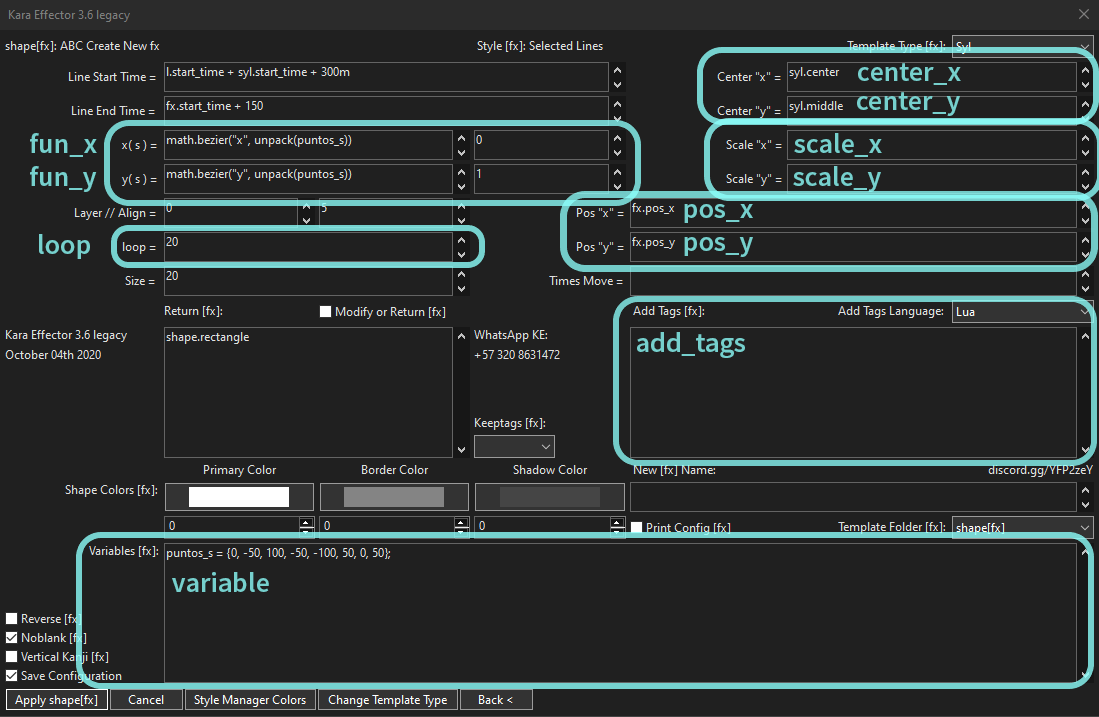The width and height of the screenshot is (1099, 717).
Task: Enable the Reverse [fx] checkbox
Action: [12, 619]
